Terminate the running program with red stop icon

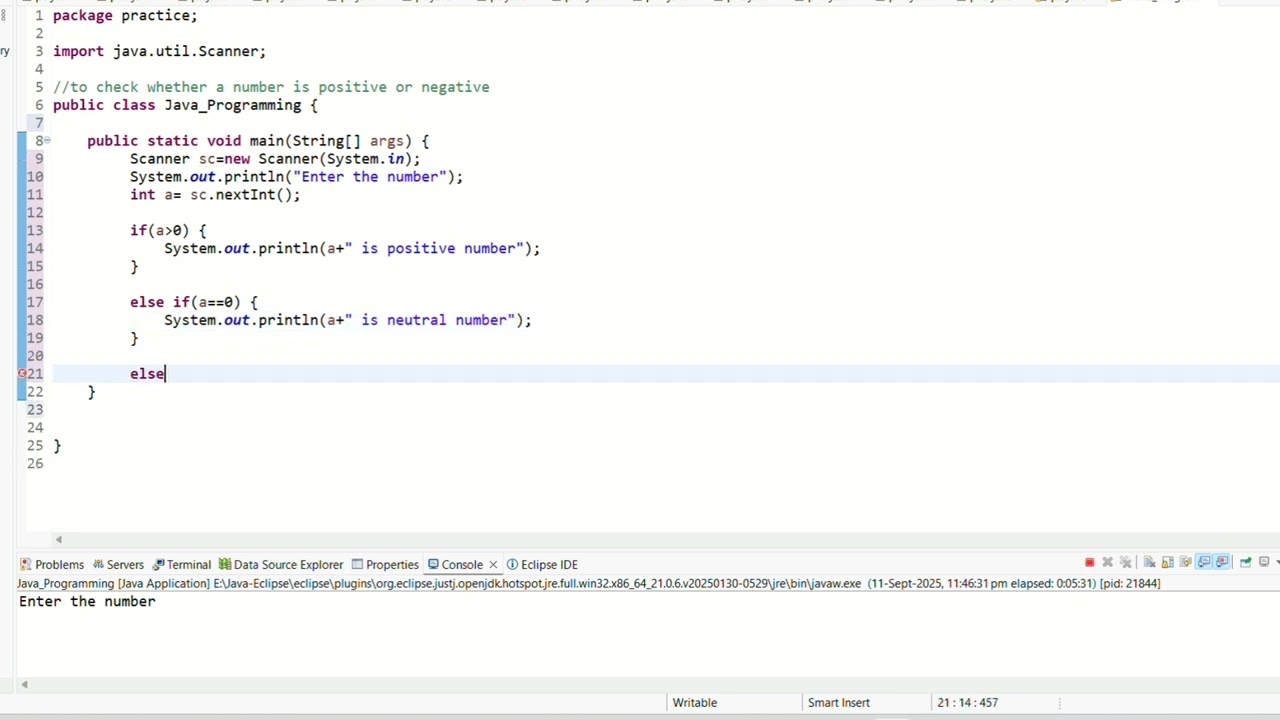pyautogui.click(x=1090, y=562)
